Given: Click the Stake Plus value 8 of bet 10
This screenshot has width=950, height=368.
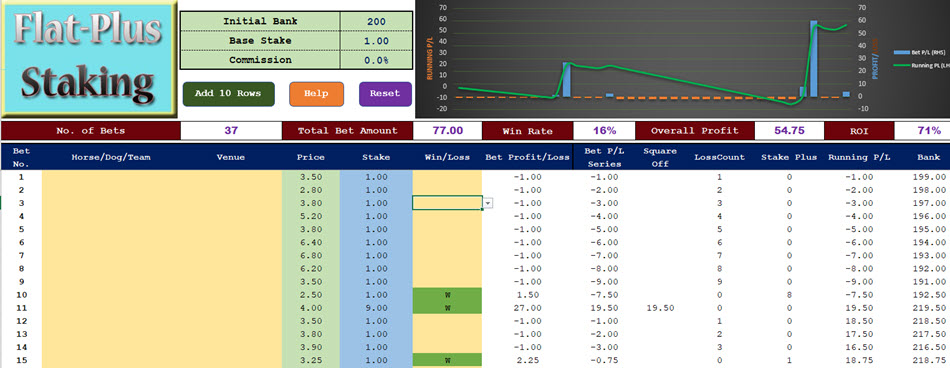Looking at the screenshot, I should click(x=789, y=295).
